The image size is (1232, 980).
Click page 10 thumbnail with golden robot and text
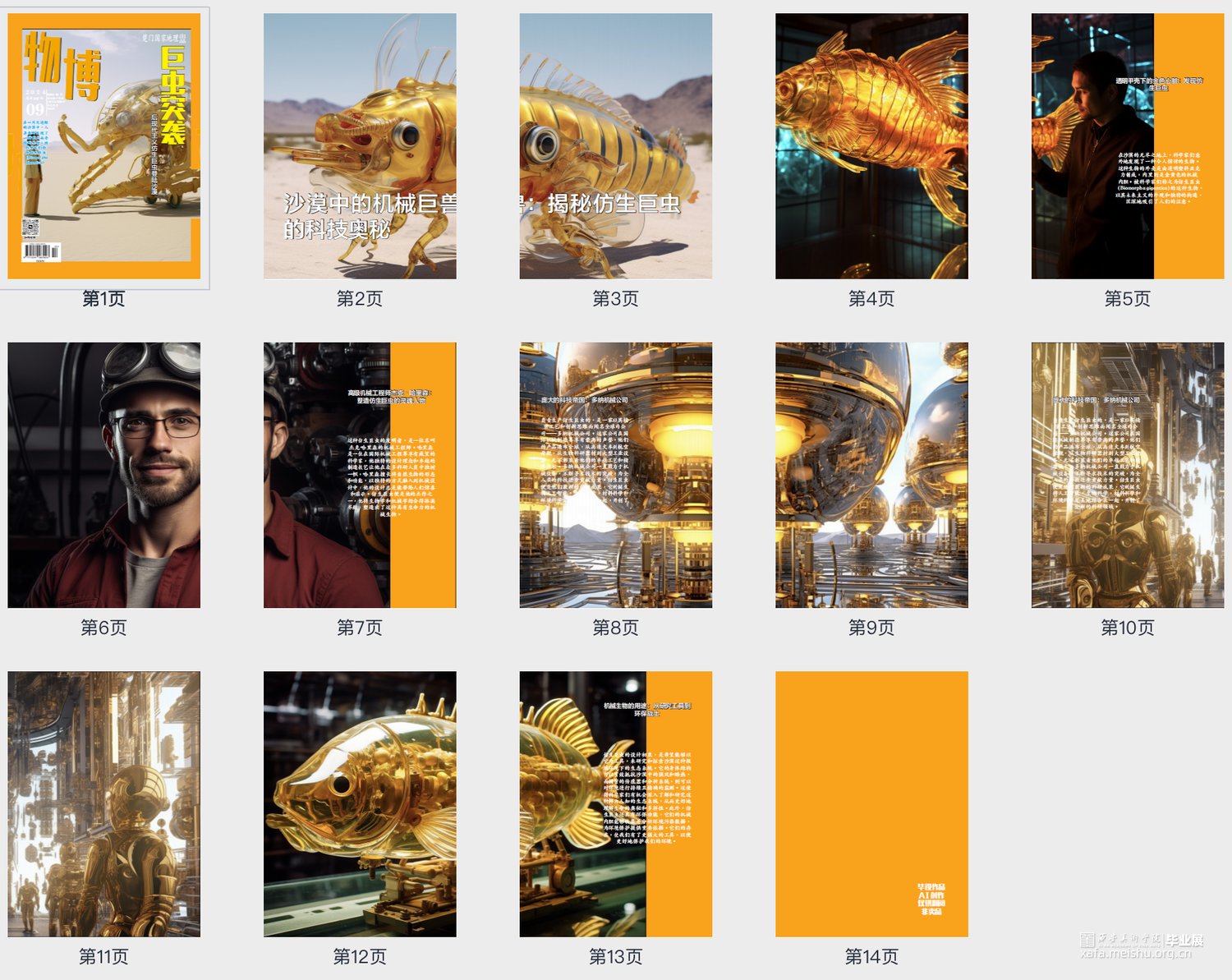pos(1127,475)
